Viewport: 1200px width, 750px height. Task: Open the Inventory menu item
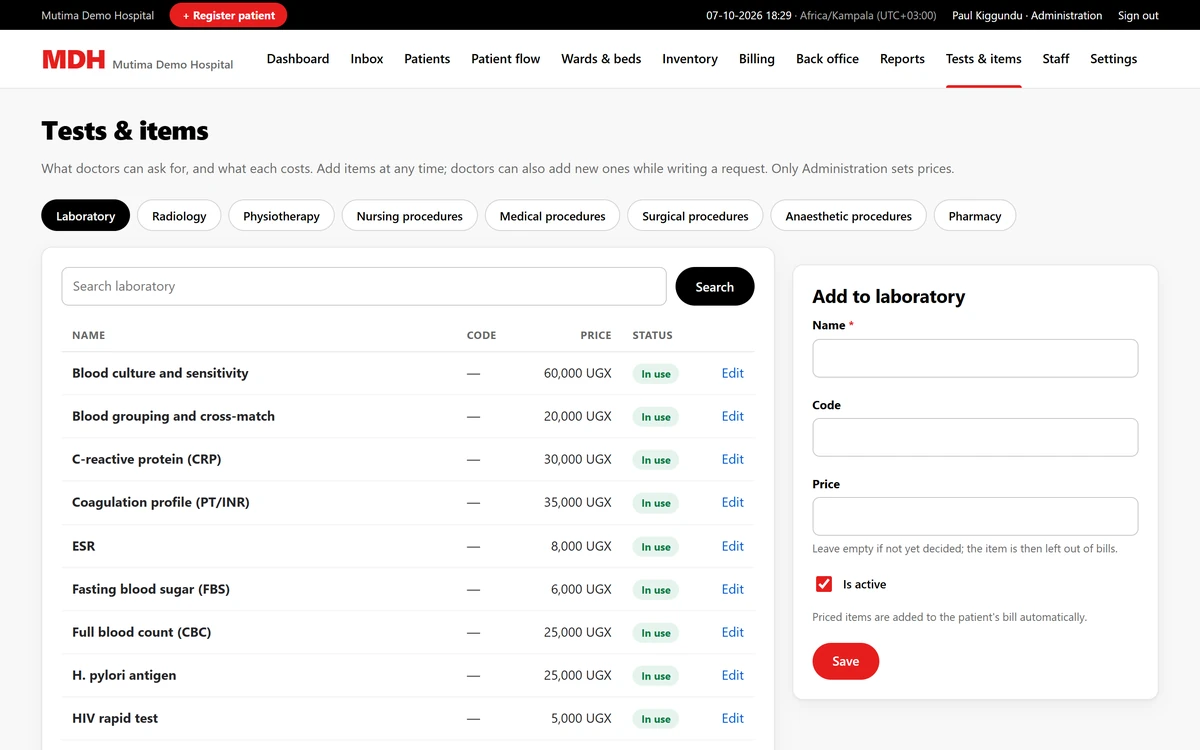(x=690, y=59)
